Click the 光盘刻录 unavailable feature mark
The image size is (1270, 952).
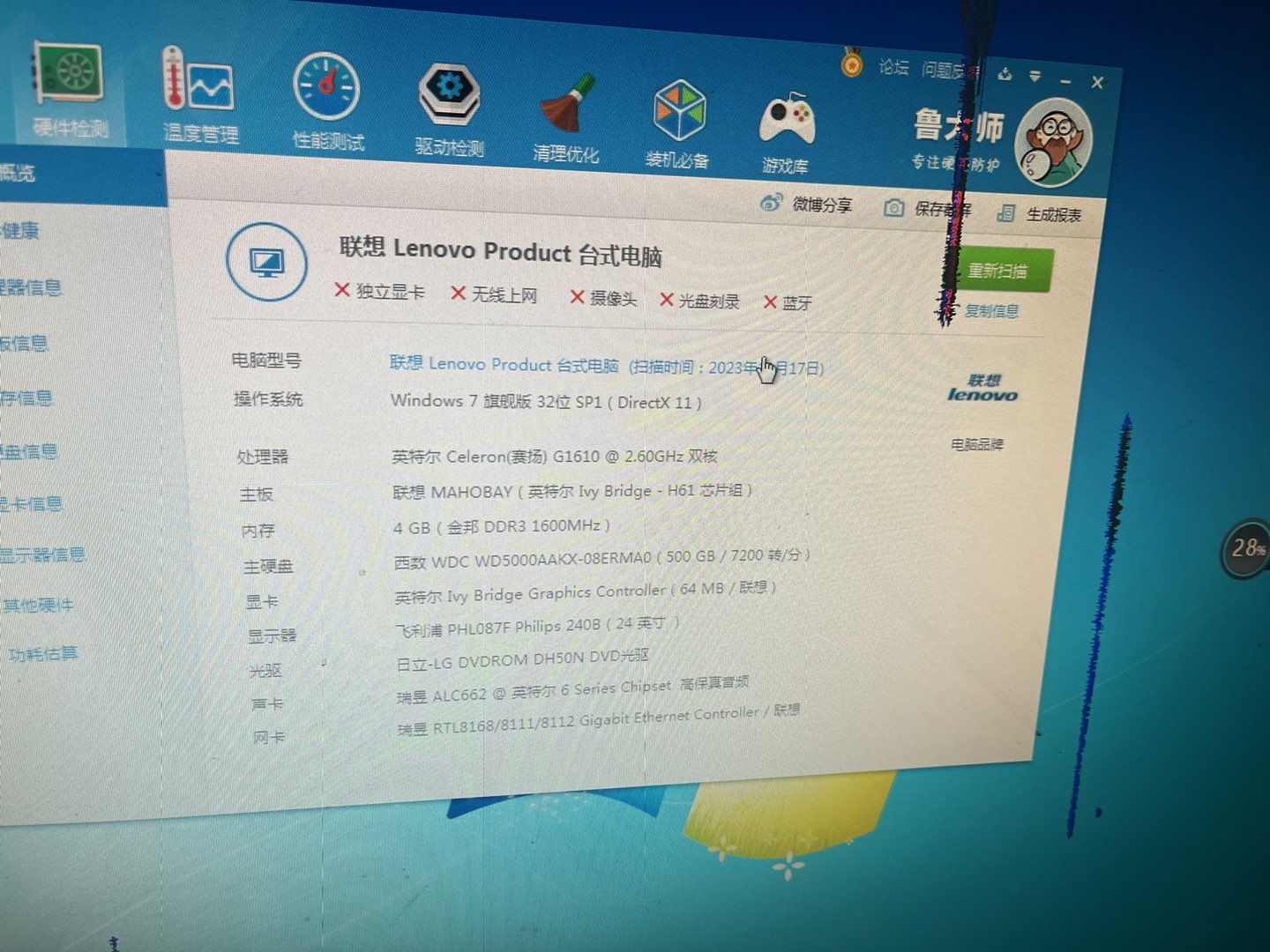(x=700, y=301)
